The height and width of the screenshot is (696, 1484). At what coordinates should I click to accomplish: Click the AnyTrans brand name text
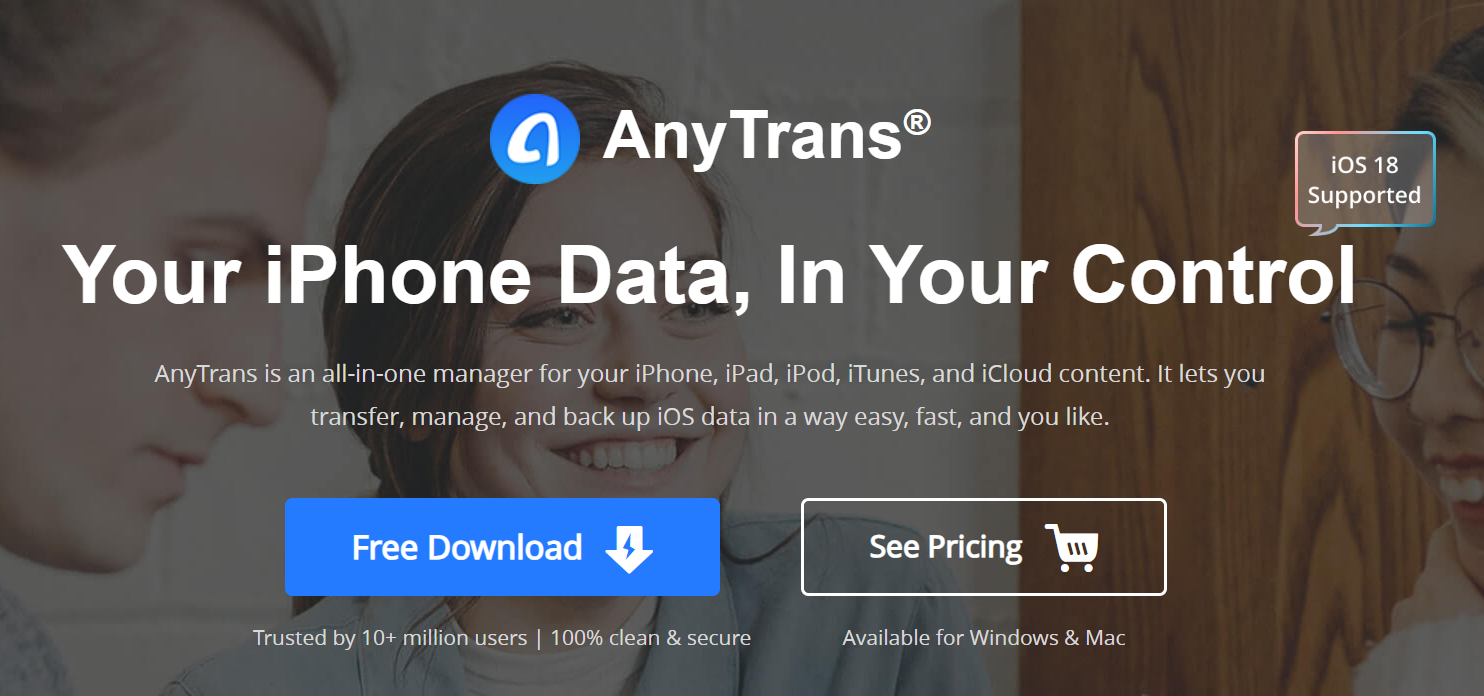point(752,137)
